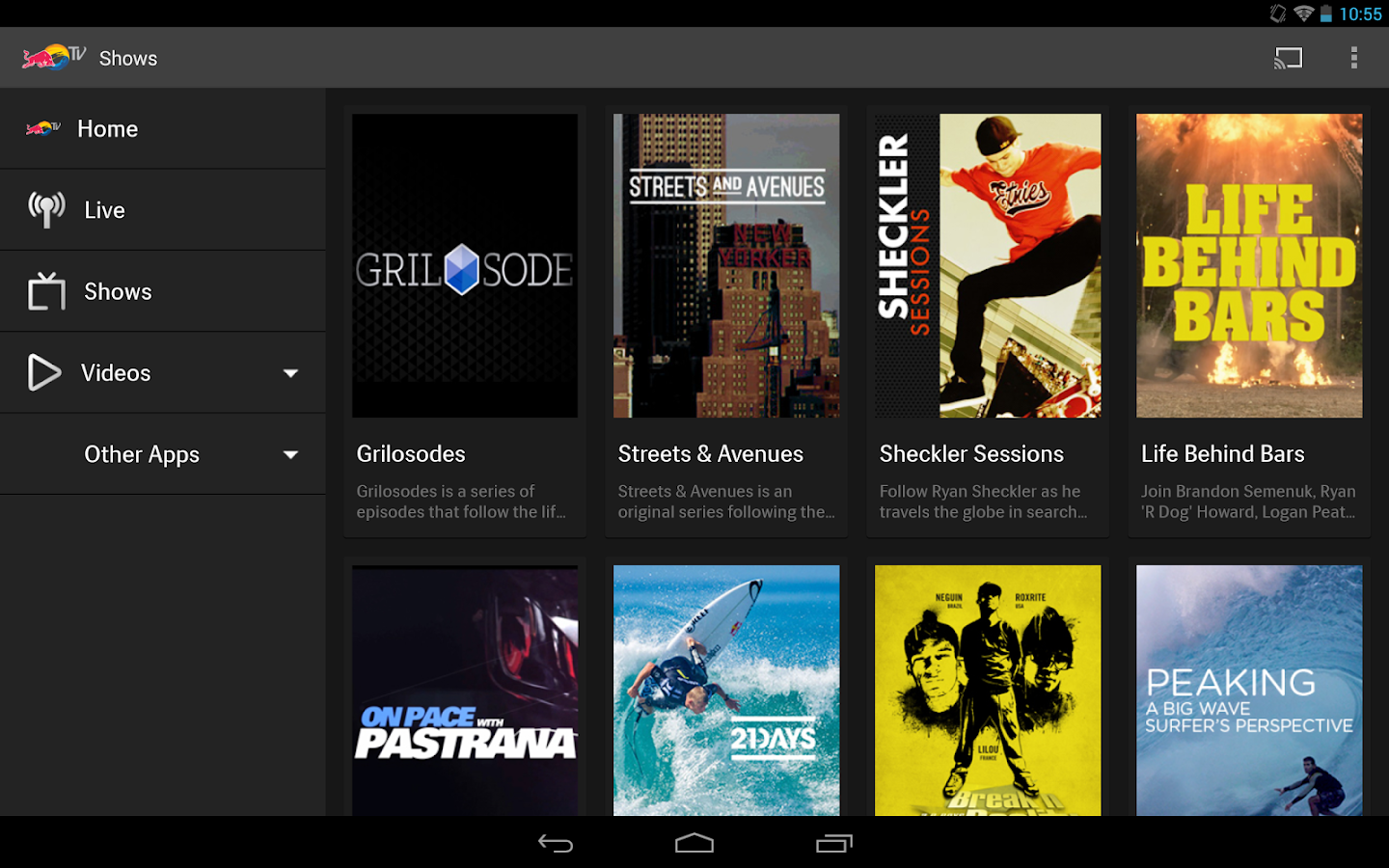Expand the Videos dropdown arrow
This screenshot has height=868, width=1389.
pos(290,373)
